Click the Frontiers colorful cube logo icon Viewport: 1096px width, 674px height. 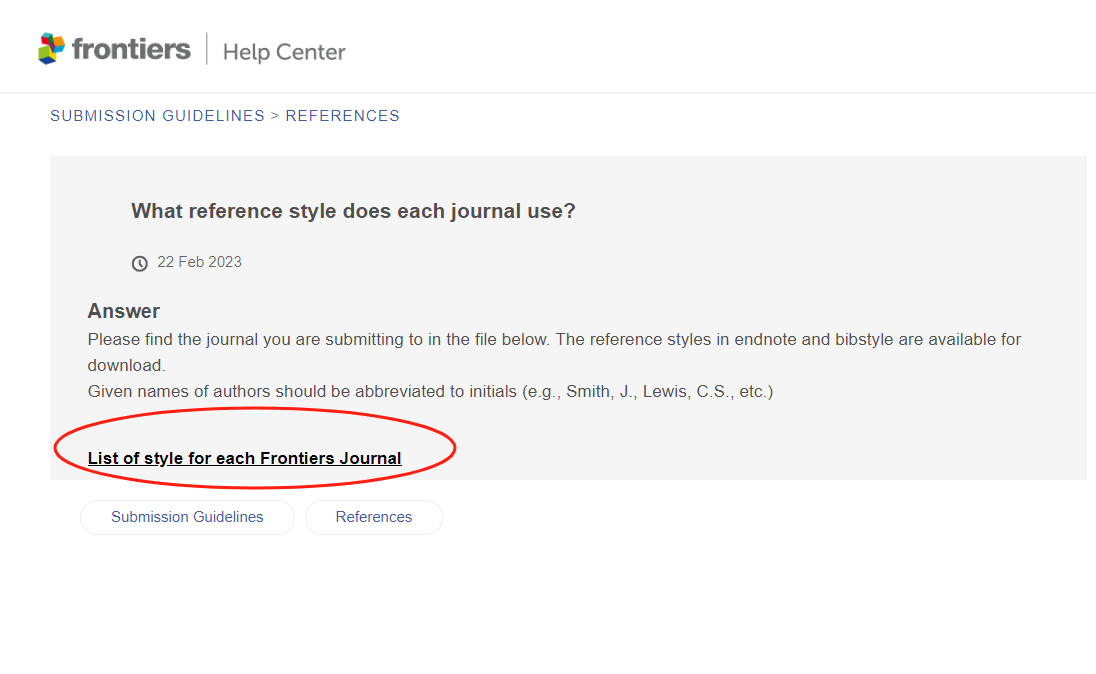coord(52,48)
